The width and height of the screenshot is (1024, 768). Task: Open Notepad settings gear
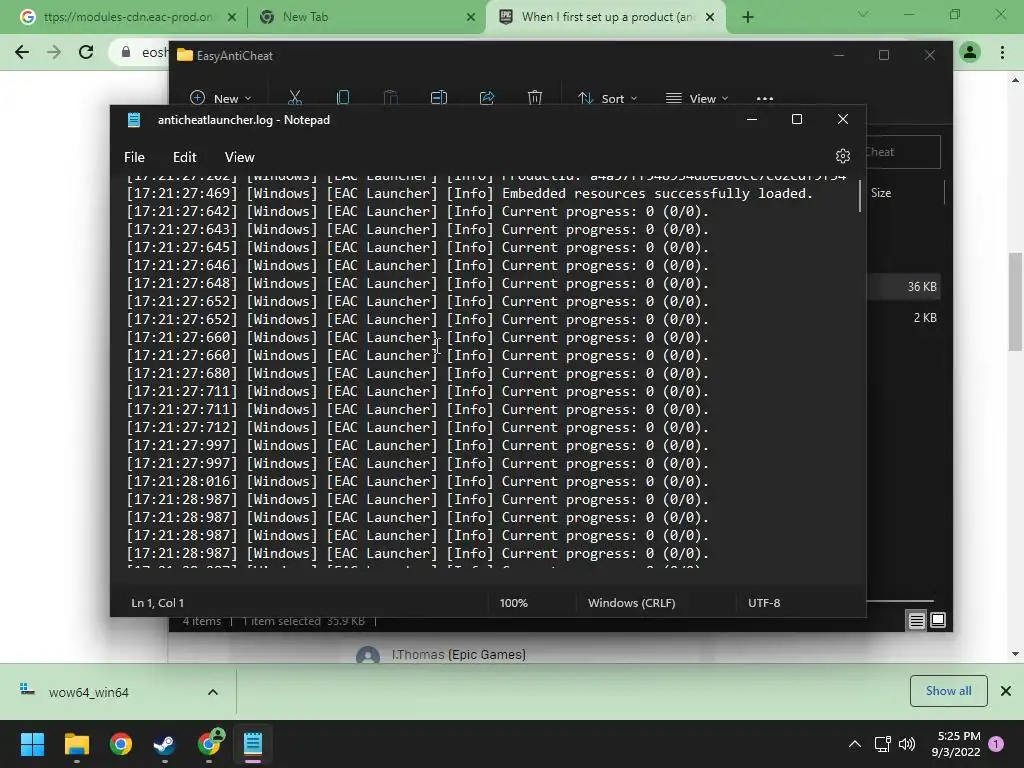(x=842, y=156)
